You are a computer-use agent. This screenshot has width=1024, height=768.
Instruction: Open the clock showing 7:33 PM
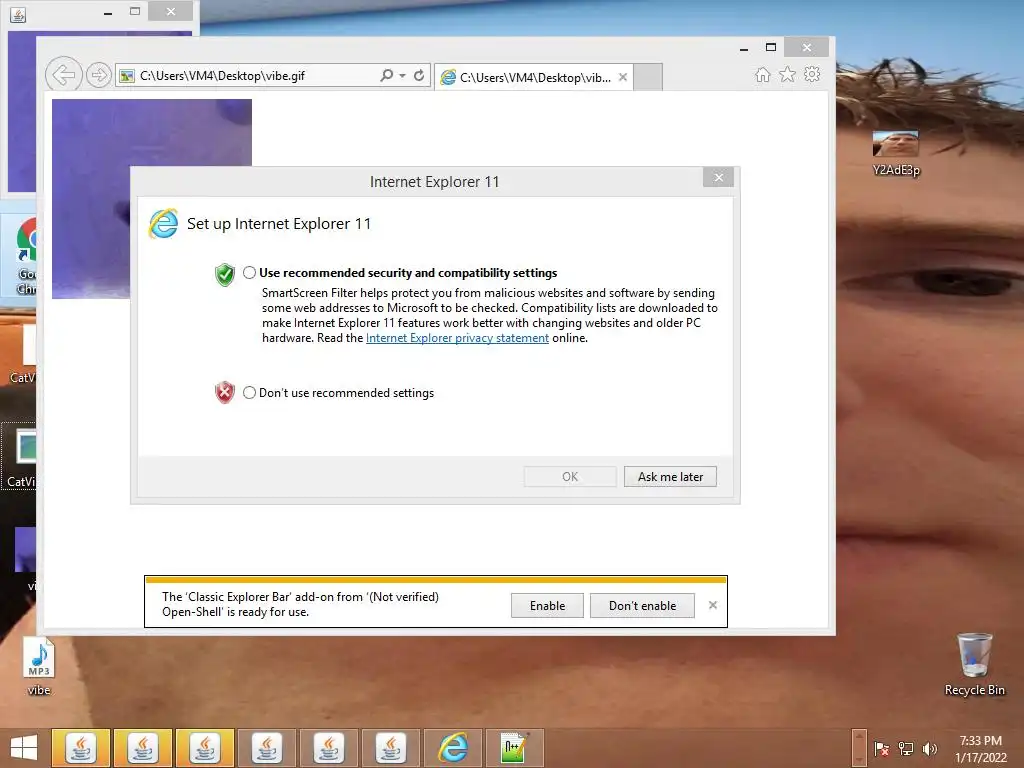[x=980, y=749]
